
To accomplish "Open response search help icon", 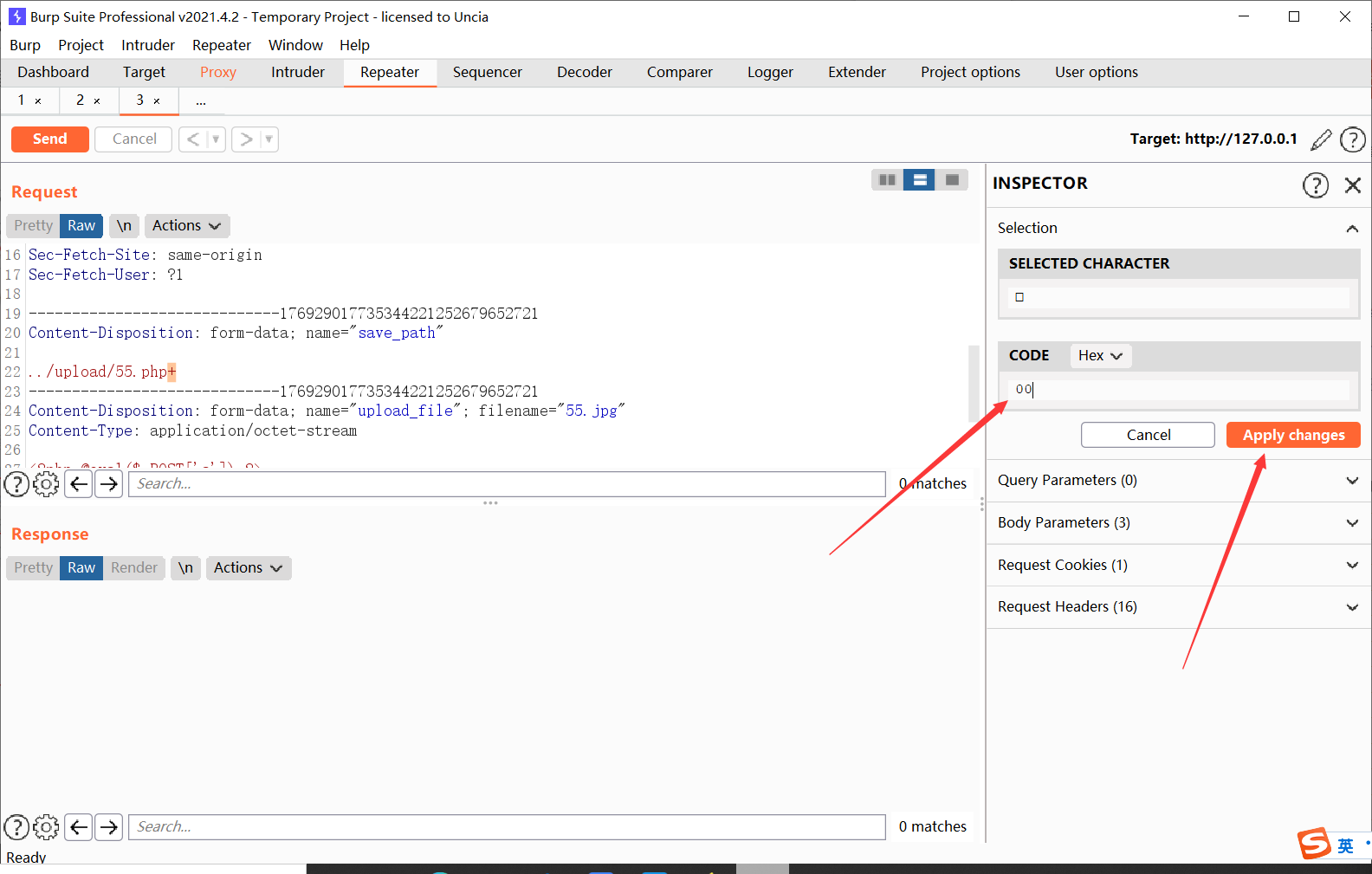I will tap(16, 827).
